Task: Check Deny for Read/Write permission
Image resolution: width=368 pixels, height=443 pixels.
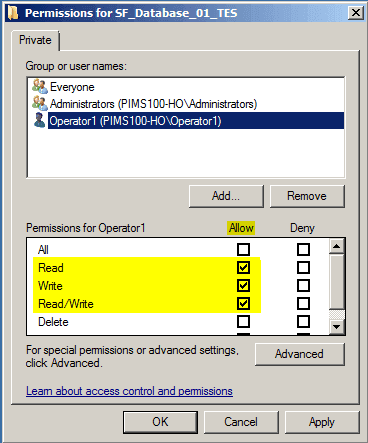Action: 303,303
